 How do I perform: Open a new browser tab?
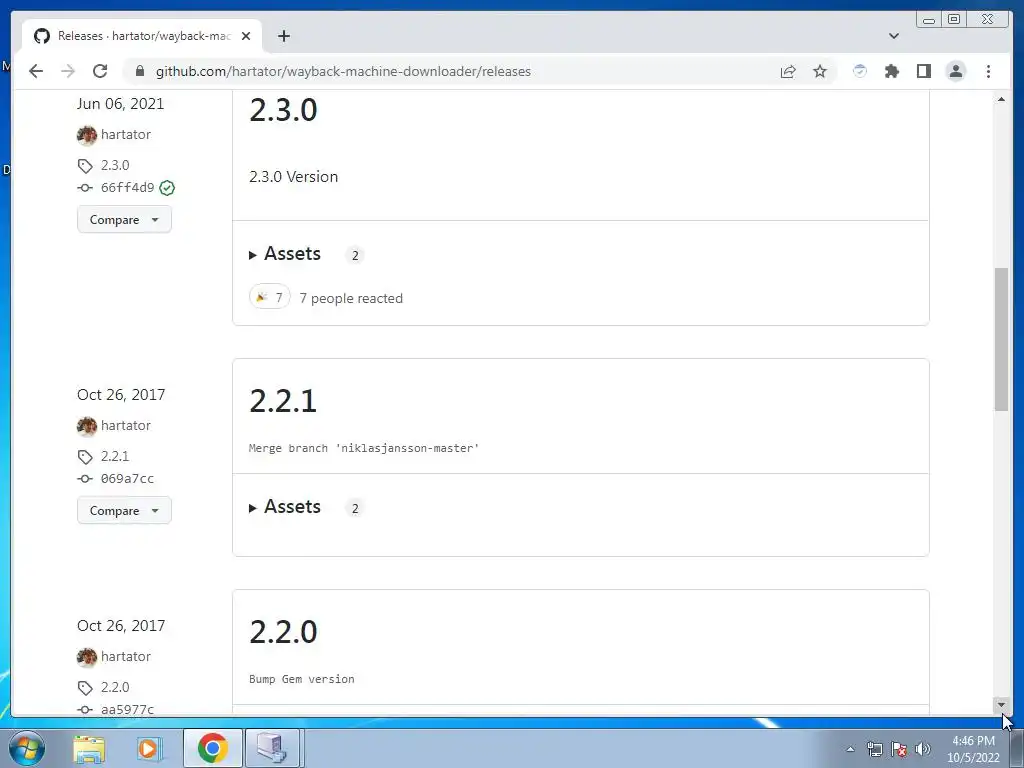(283, 36)
